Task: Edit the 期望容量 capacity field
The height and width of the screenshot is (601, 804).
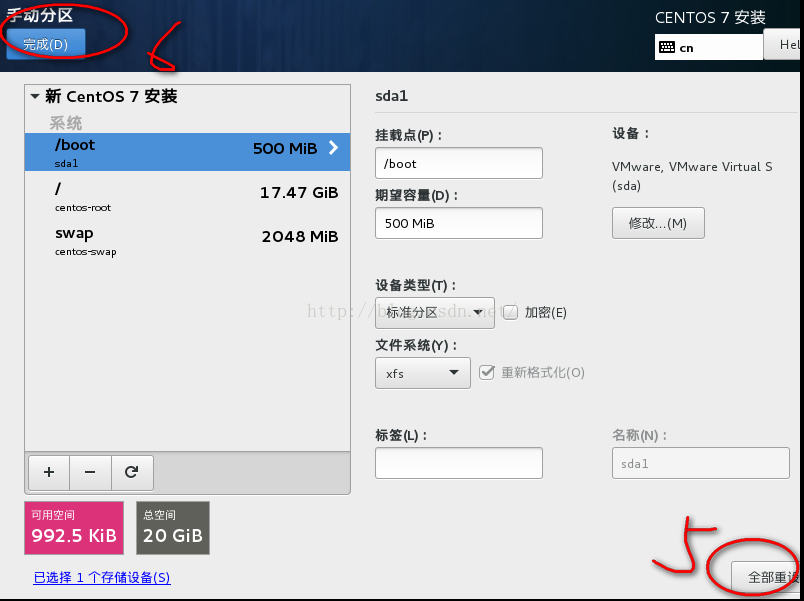Action: click(x=458, y=223)
